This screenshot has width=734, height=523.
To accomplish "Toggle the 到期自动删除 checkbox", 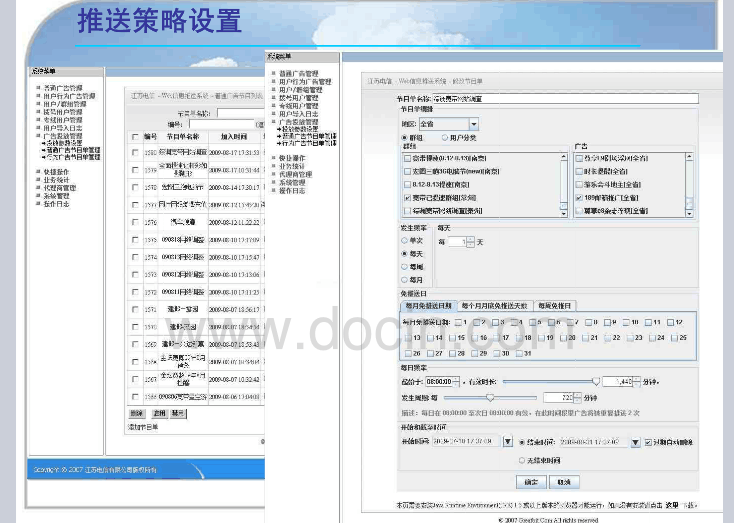I will point(648,442).
